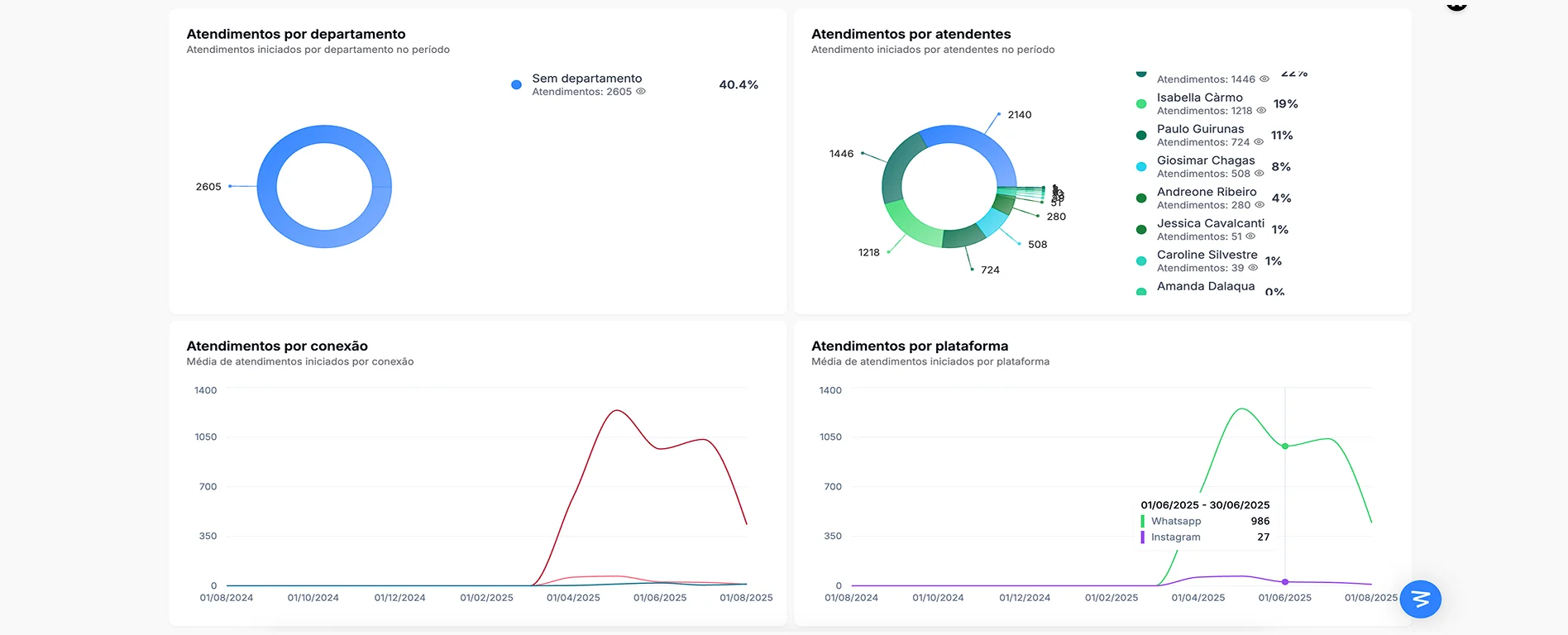This screenshot has width=1568, height=635.
Task: Click the Instagram purple data point marker
Action: [1285, 582]
